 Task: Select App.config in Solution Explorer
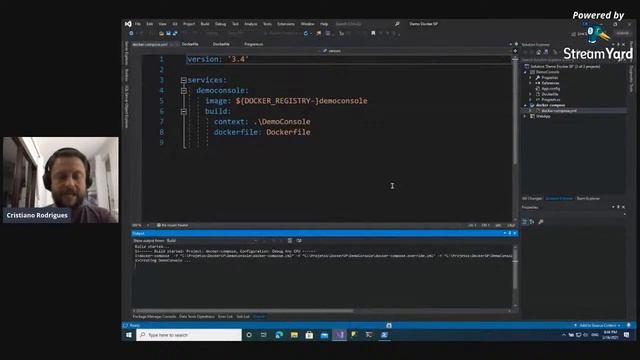[551, 89]
